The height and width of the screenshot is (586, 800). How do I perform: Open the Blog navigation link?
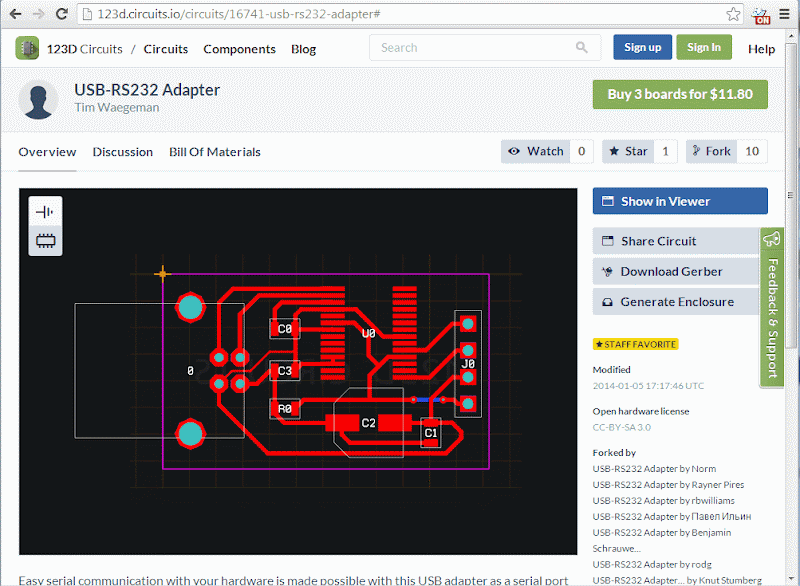coord(304,49)
